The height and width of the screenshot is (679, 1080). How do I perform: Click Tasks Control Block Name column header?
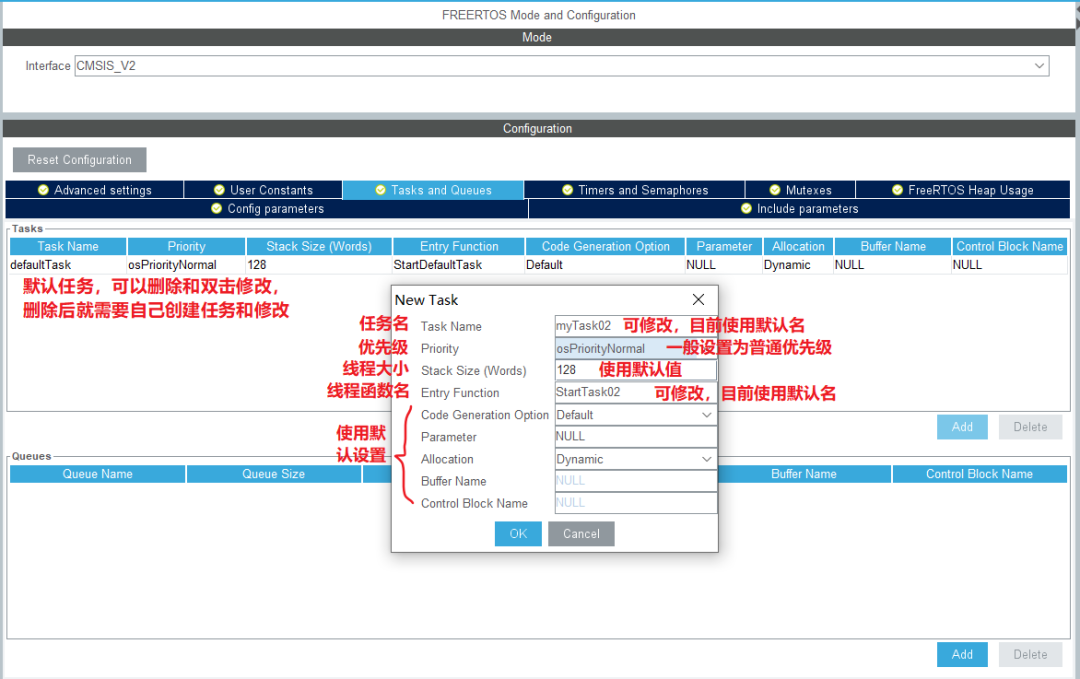[x=1010, y=247]
